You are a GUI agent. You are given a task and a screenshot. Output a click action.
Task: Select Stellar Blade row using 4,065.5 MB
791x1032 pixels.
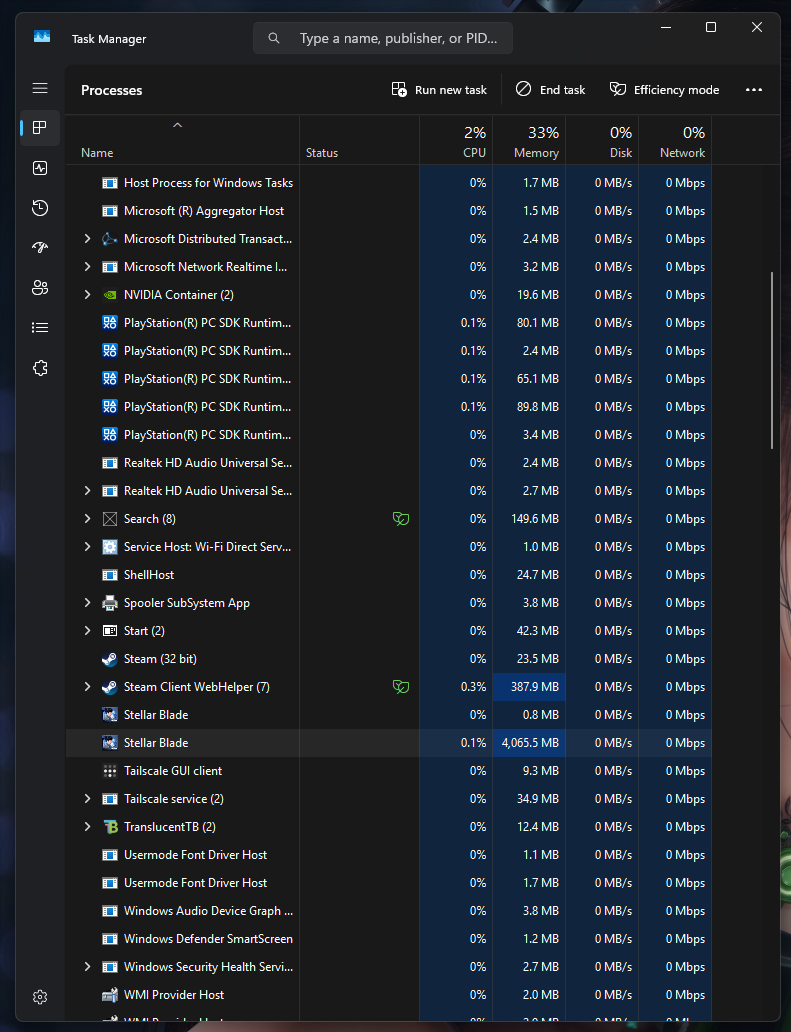tap(389, 742)
